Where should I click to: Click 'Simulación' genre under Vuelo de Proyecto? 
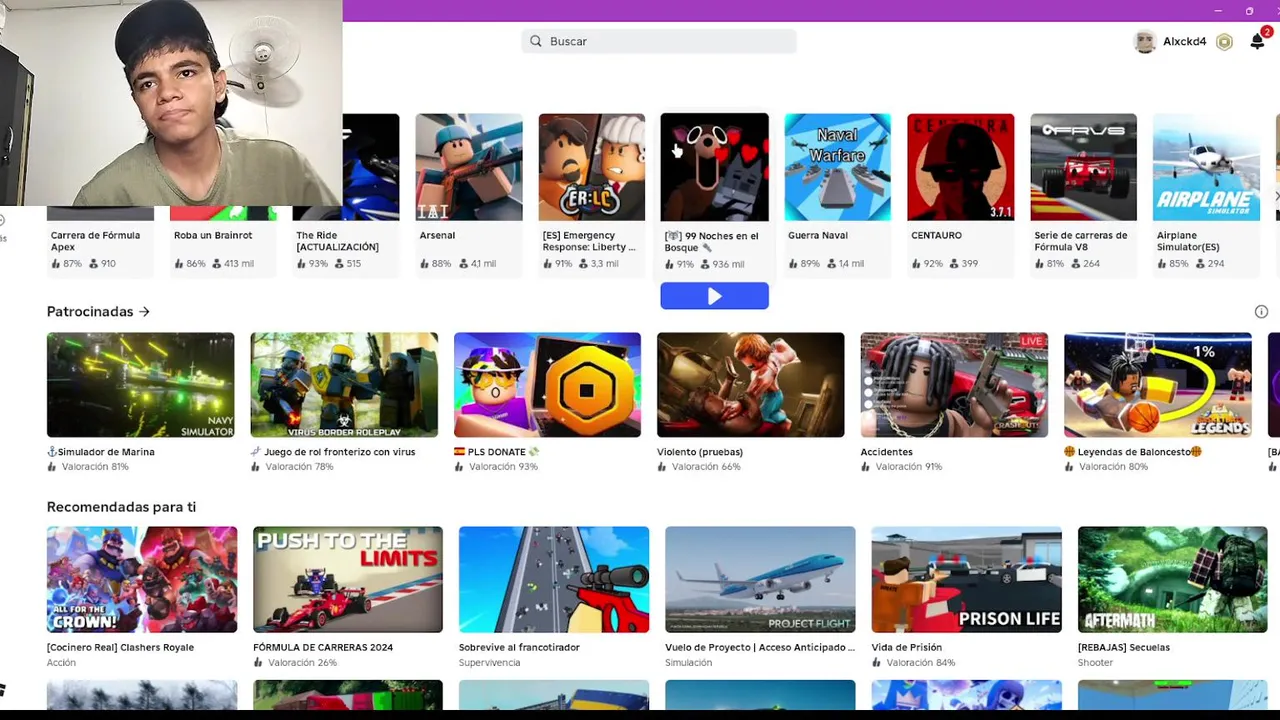[x=689, y=663]
